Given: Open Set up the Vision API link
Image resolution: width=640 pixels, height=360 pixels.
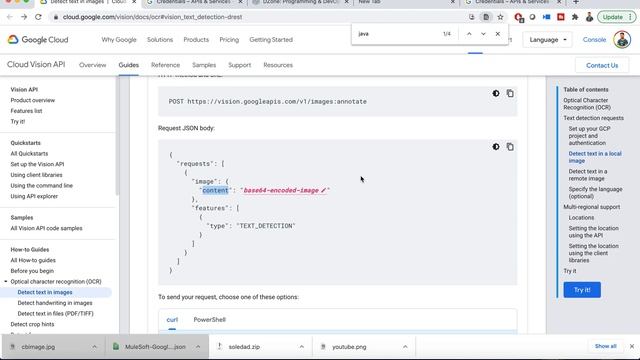Looking at the screenshot, I should pyautogui.click(x=37, y=164).
